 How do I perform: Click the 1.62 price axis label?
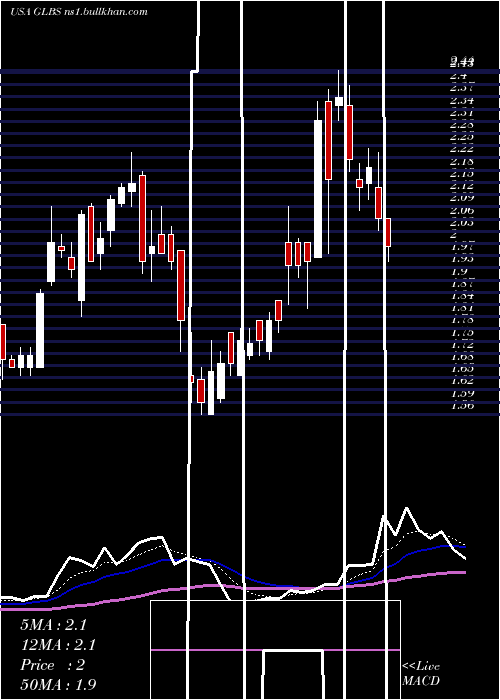tap(462, 381)
